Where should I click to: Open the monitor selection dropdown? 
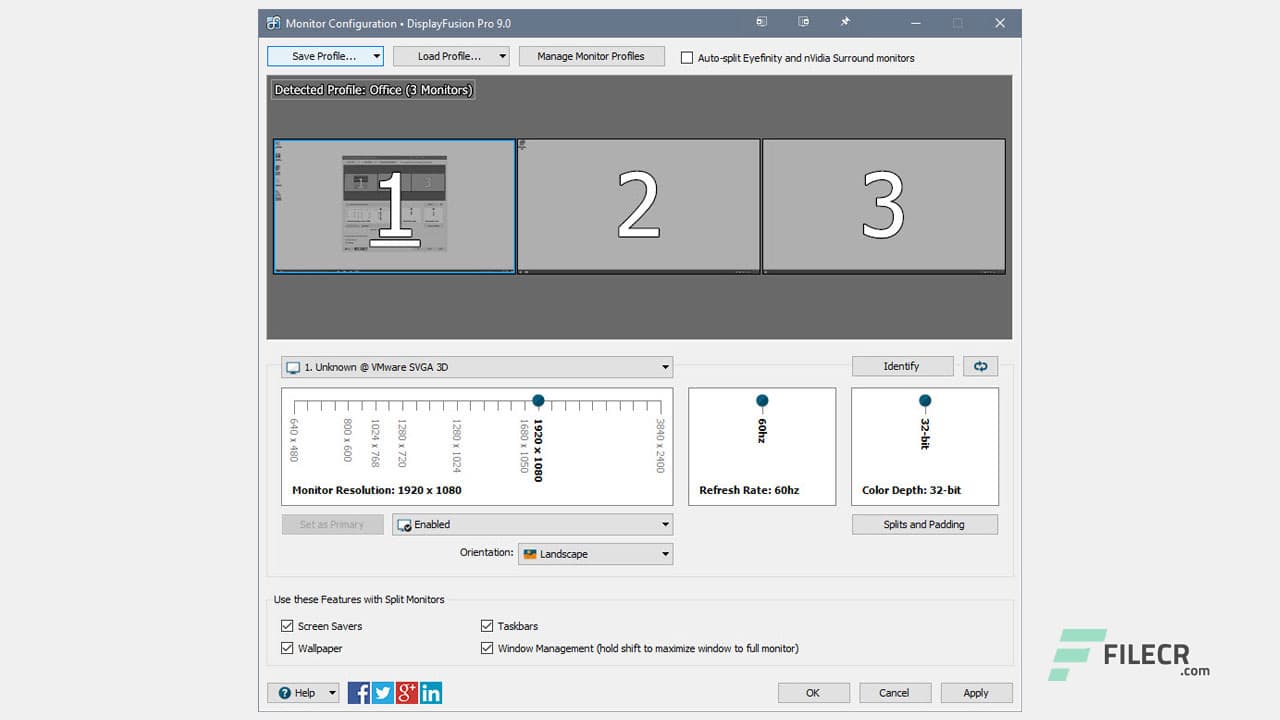coord(664,366)
